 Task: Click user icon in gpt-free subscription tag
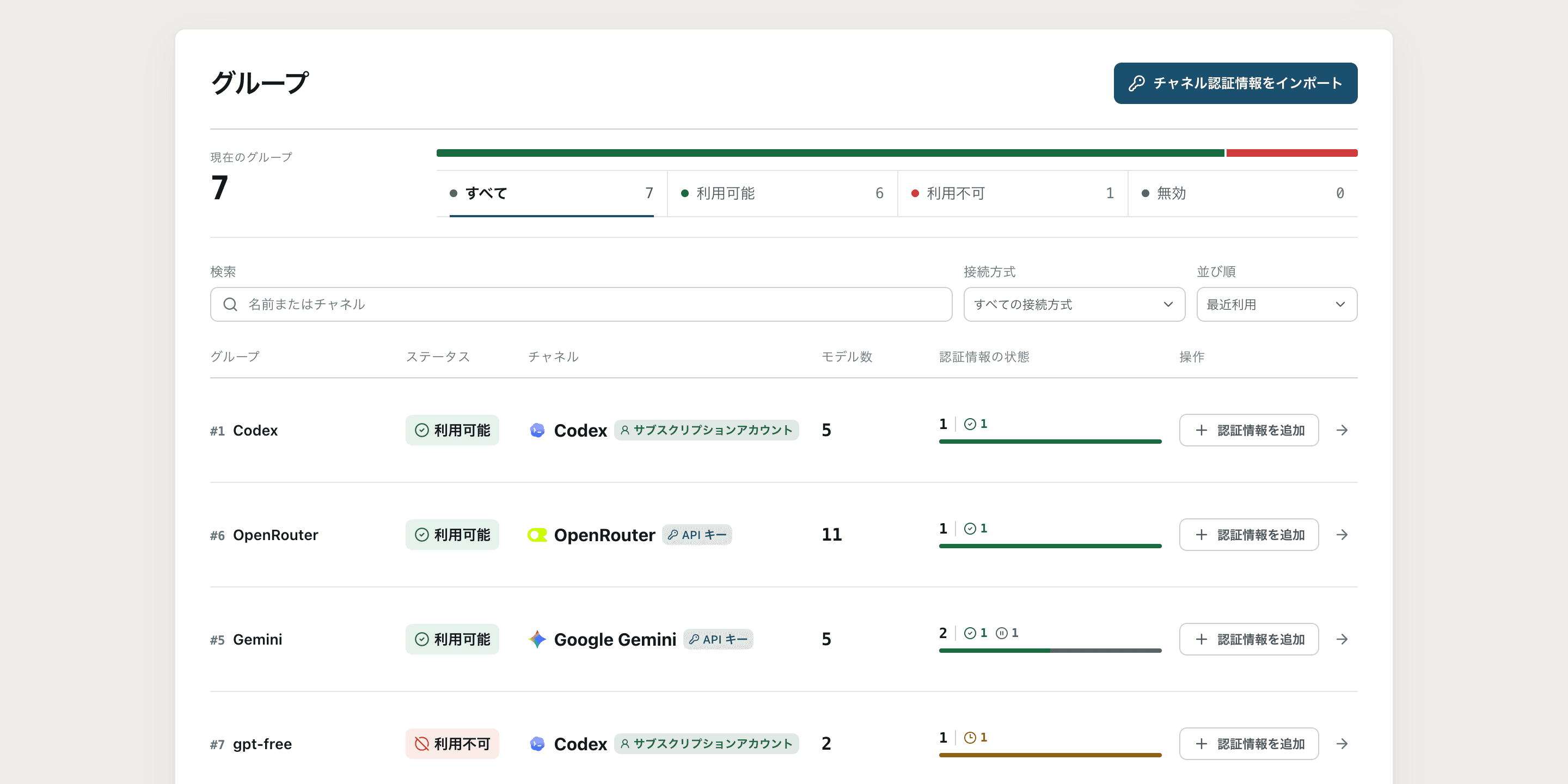pyautogui.click(x=624, y=743)
